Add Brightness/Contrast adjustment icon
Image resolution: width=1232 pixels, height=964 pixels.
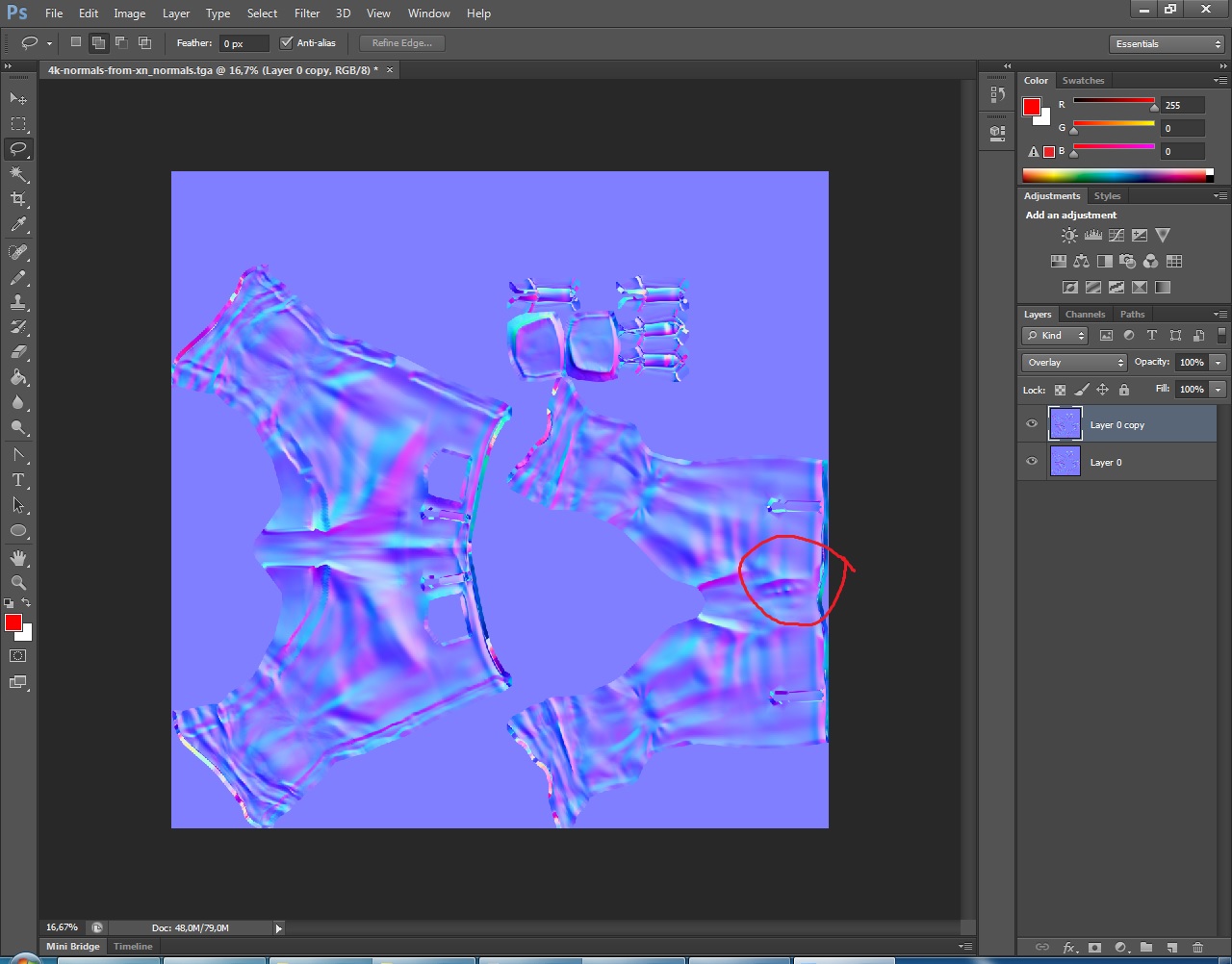(x=1069, y=235)
